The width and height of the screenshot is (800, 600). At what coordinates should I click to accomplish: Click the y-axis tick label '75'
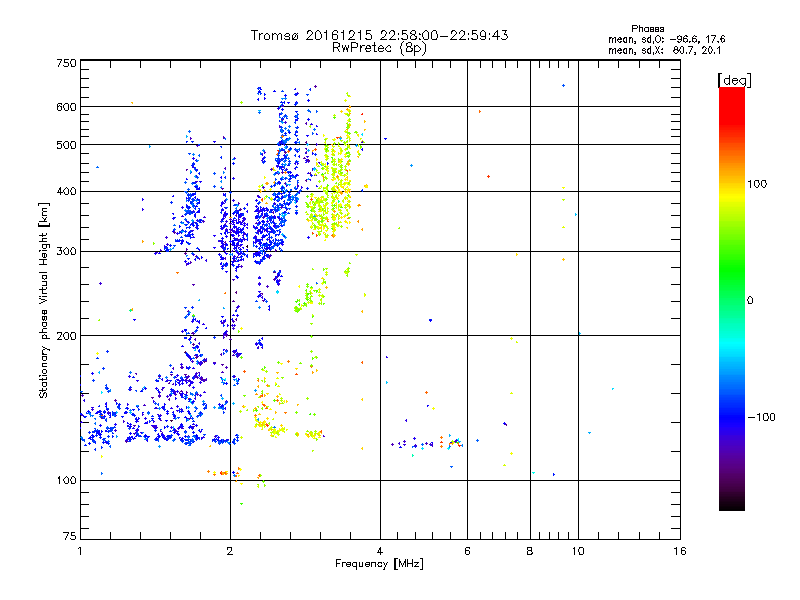(70, 536)
